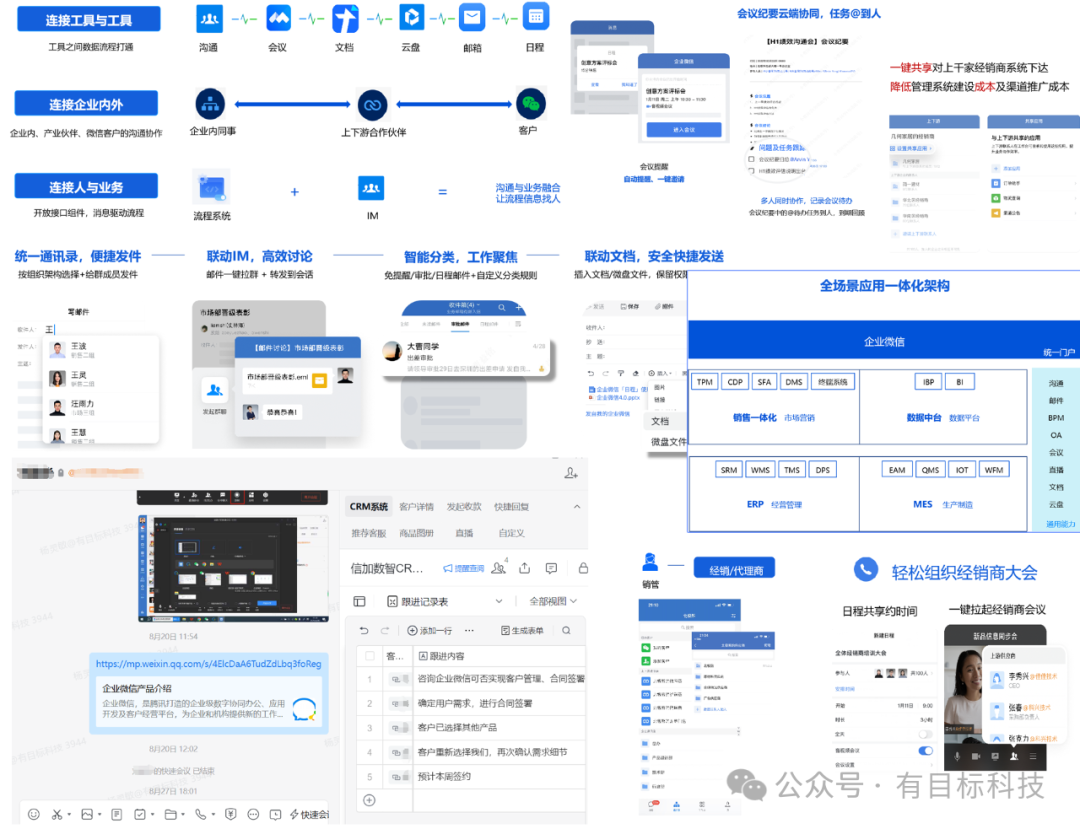Image resolution: width=1080 pixels, height=829 pixels.
Task: Click the microphone icon in video meeting bar
Action: (957, 756)
